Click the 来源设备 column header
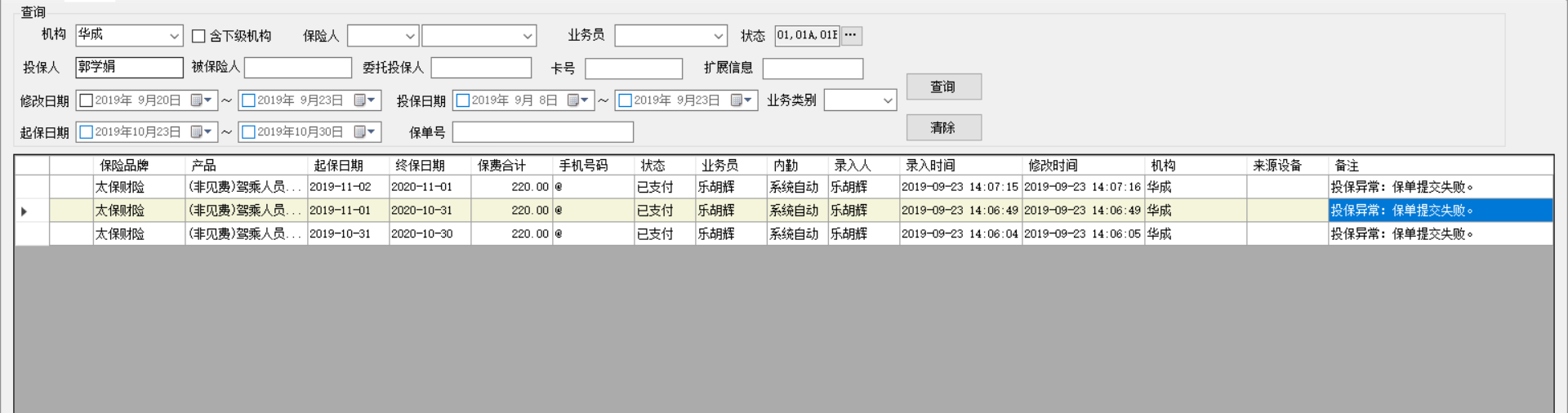The image size is (1568, 413). pos(1287,166)
